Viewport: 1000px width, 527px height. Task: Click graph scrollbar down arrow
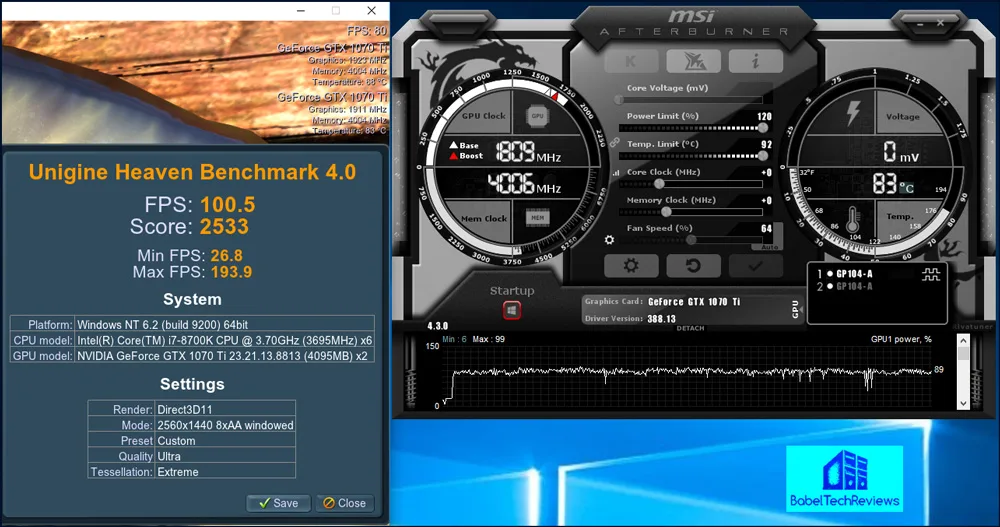click(x=963, y=403)
